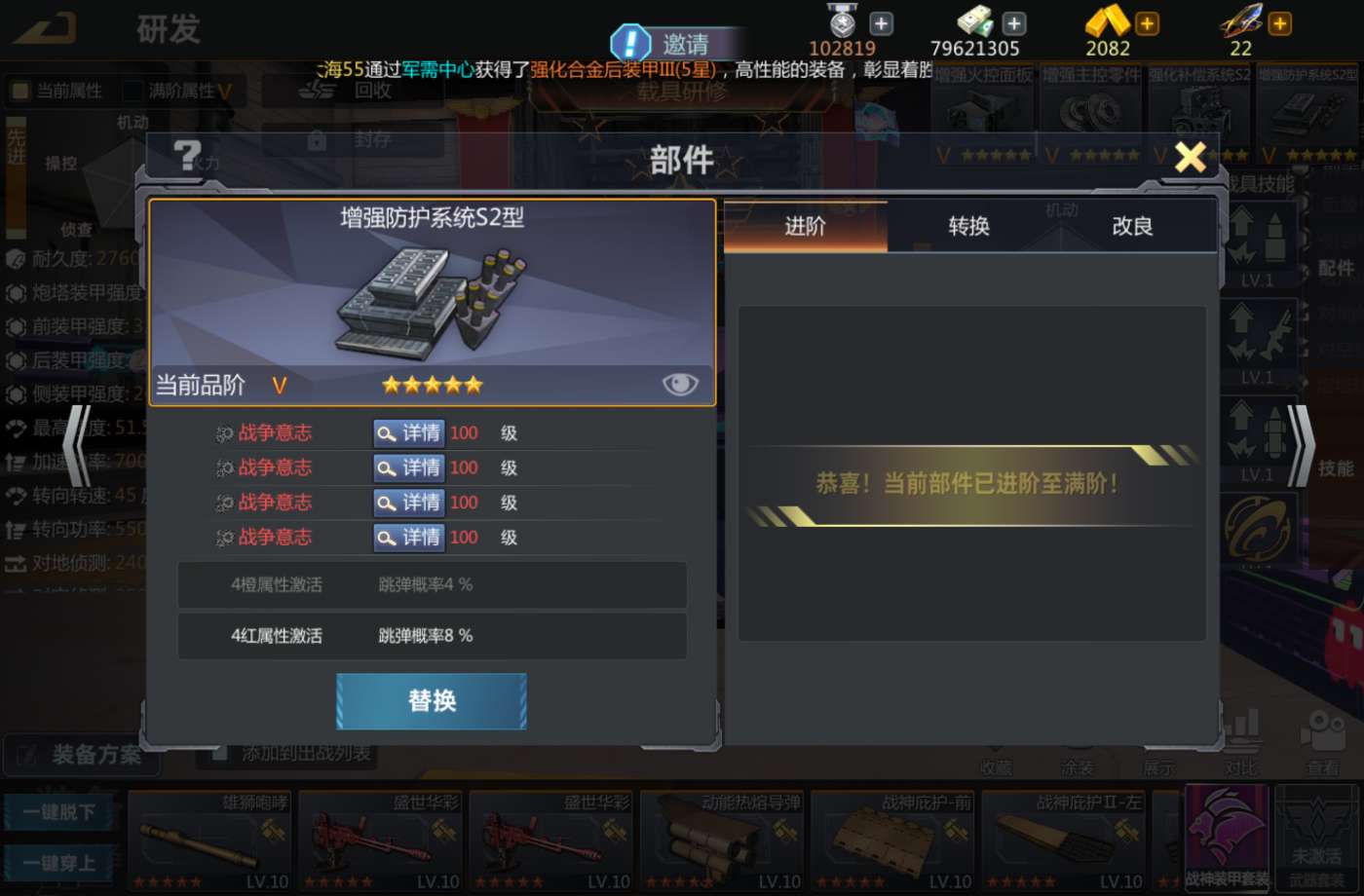Close the 部件 dialog with the X
Screen dimensions: 1364x896
pos(1191,157)
